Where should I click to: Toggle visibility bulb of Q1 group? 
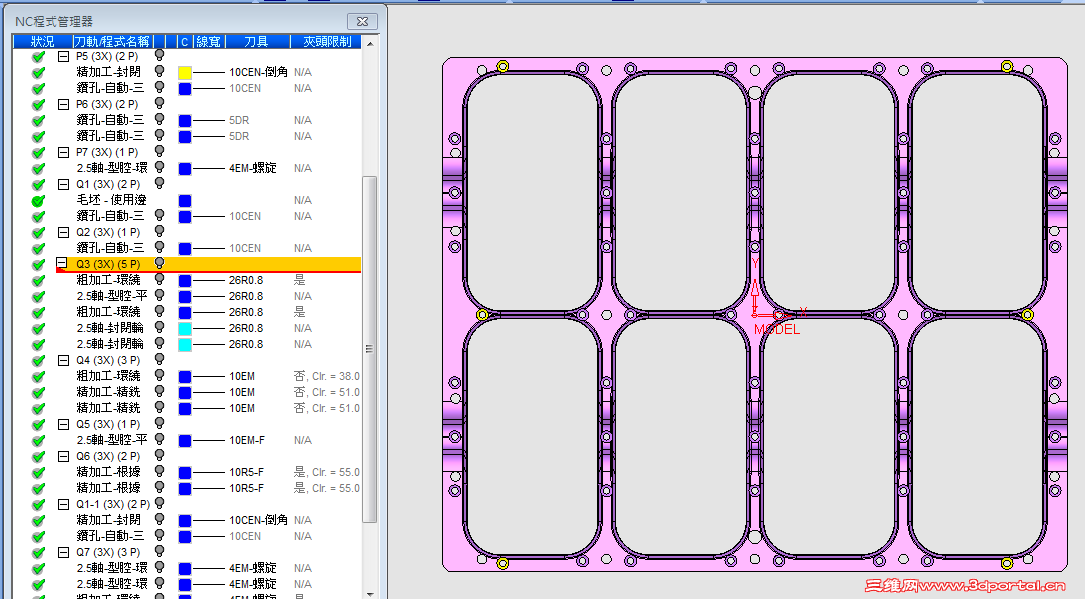pos(159,183)
